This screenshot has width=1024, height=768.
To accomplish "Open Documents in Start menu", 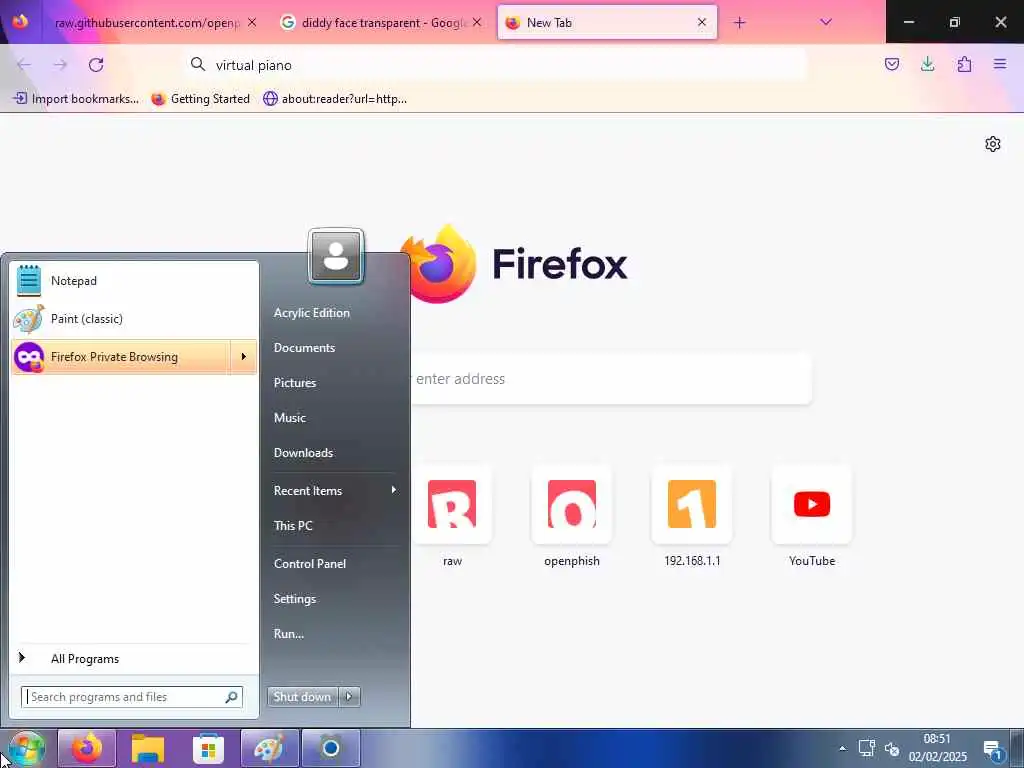I will click(304, 348).
